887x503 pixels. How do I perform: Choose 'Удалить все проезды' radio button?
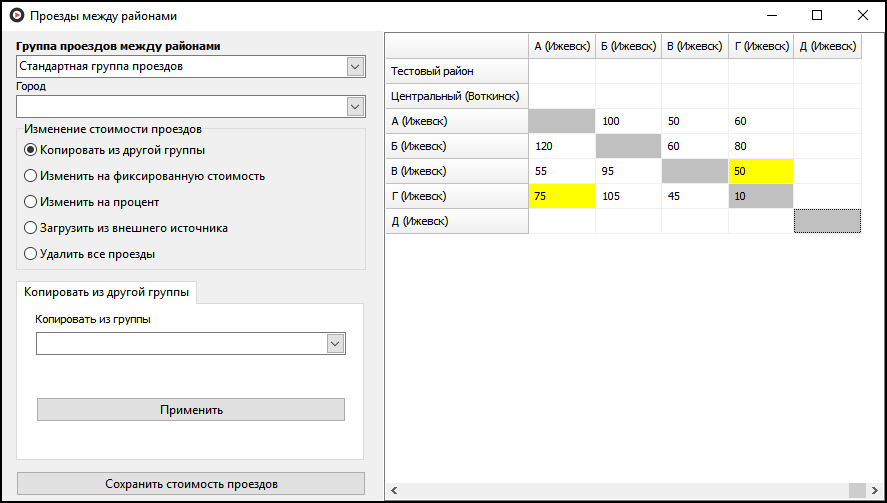pos(30,254)
